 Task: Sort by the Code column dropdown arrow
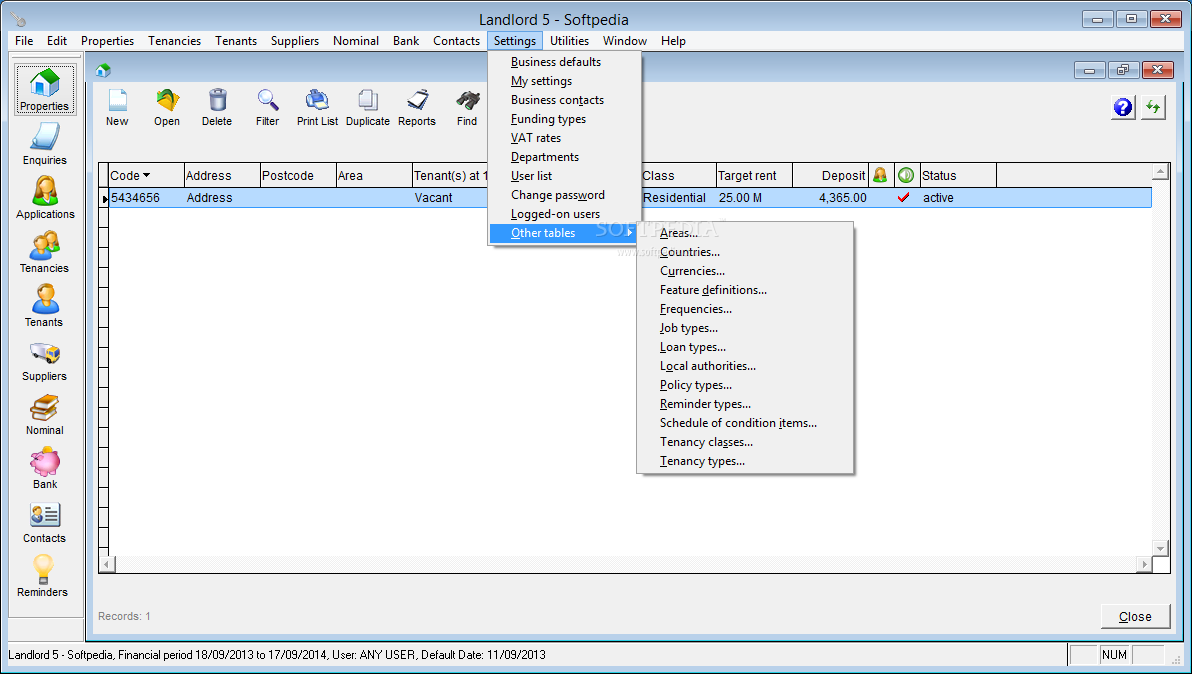click(x=146, y=176)
